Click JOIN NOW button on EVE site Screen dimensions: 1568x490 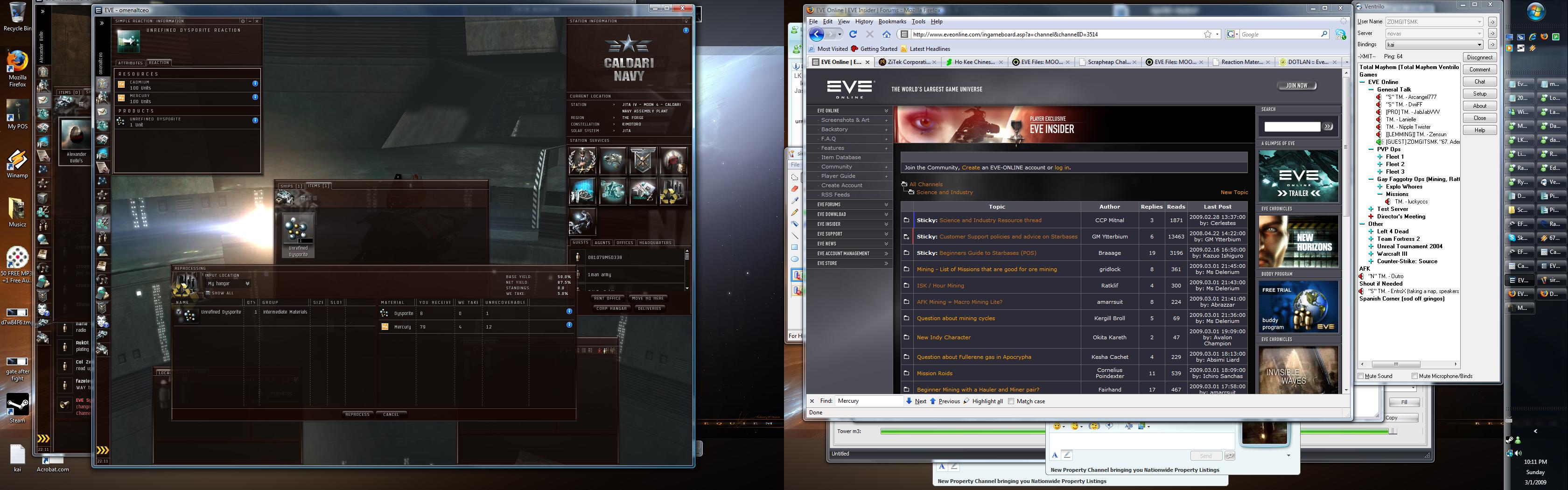tap(1296, 86)
